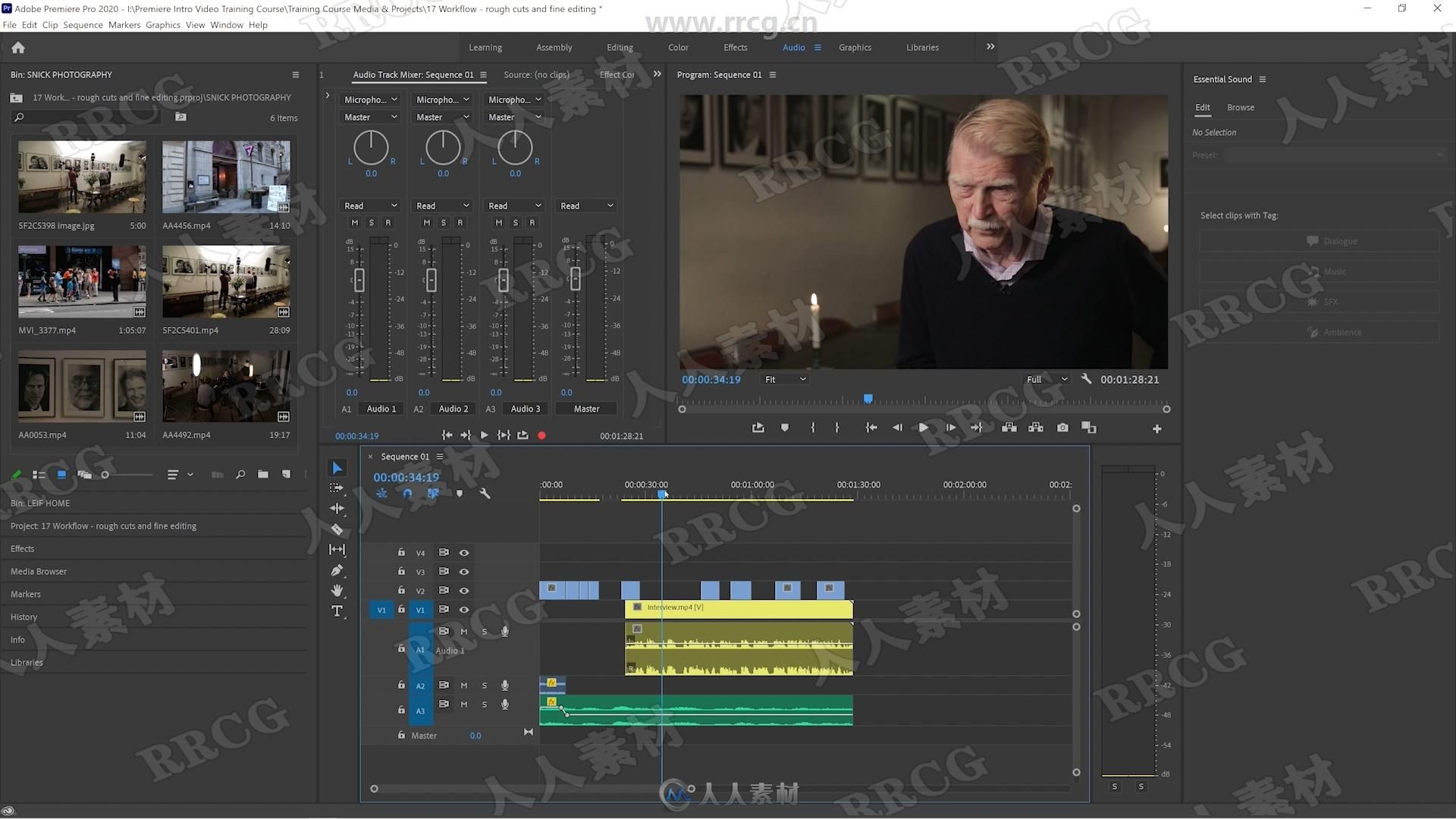Image resolution: width=1456 pixels, height=819 pixels.
Task: Expand the Audio workspace dropdown
Action: 817,47
